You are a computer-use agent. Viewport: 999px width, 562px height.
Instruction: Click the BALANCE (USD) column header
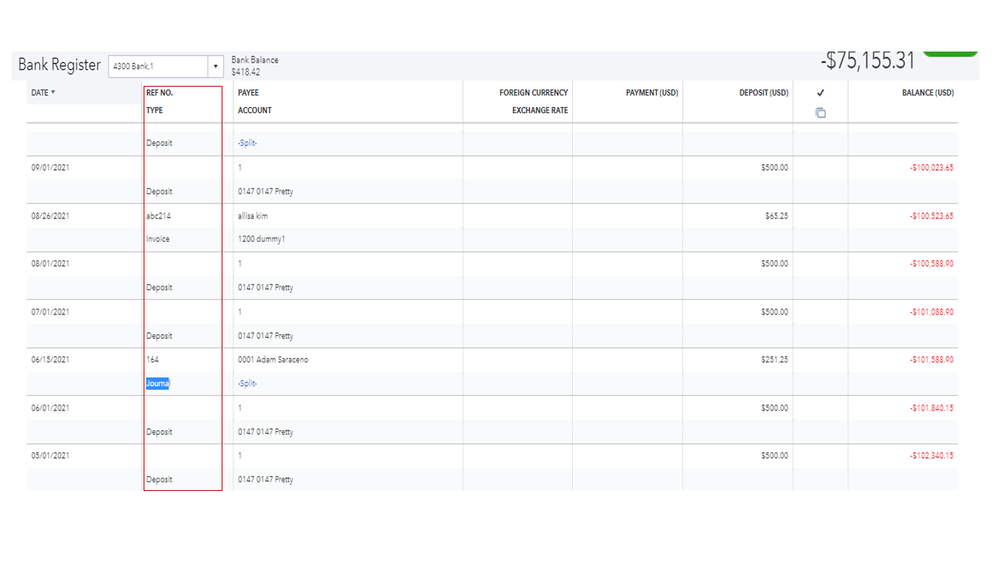point(927,93)
